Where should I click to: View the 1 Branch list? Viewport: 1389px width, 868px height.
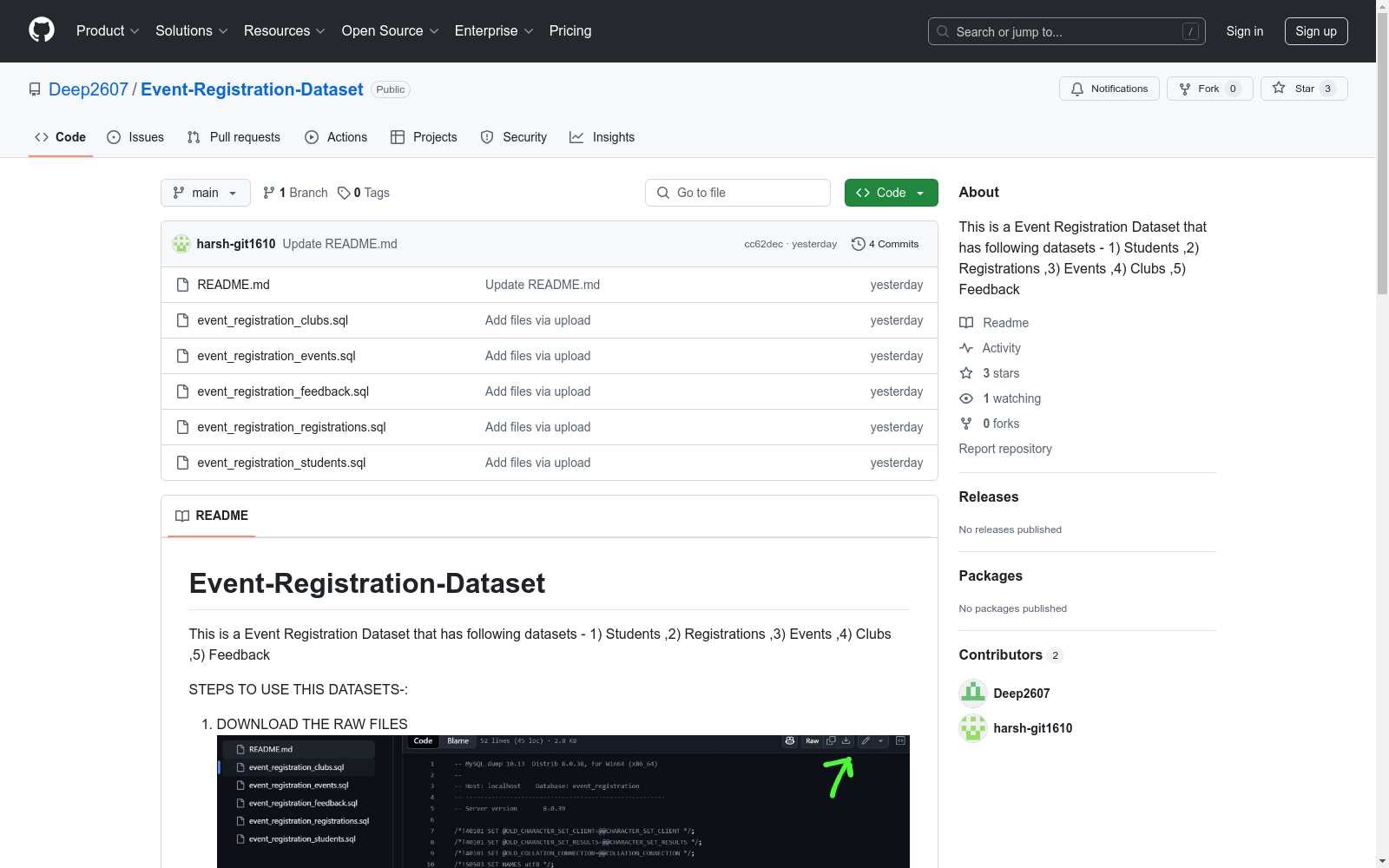coord(295,193)
